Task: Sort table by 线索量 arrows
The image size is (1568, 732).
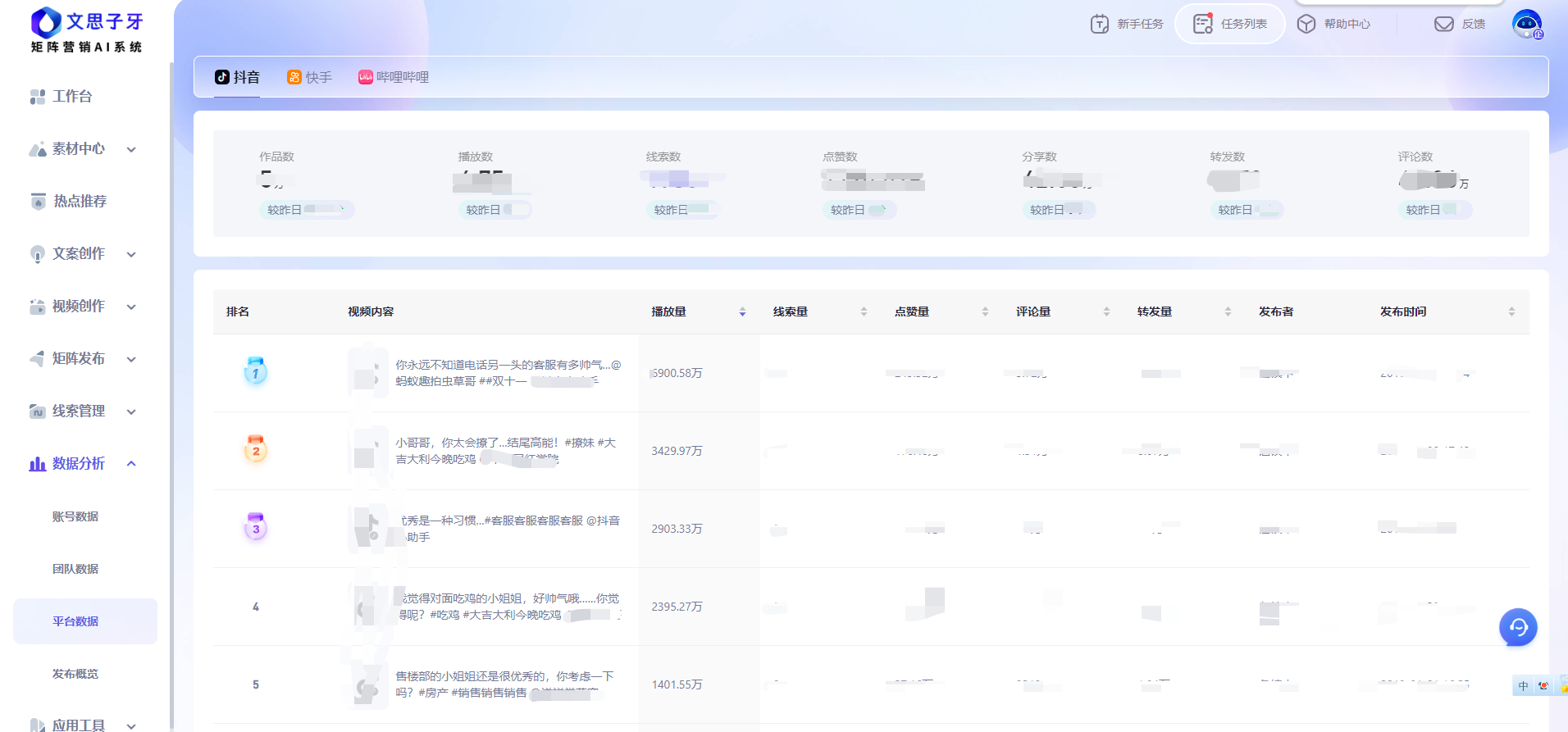Action: click(x=864, y=311)
